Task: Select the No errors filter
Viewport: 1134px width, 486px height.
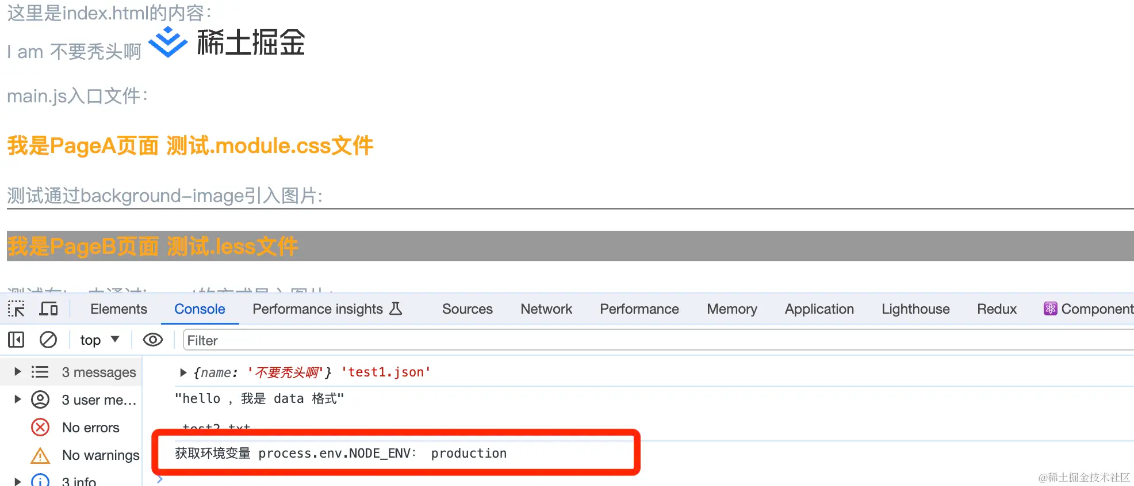Action: tap(90, 427)
